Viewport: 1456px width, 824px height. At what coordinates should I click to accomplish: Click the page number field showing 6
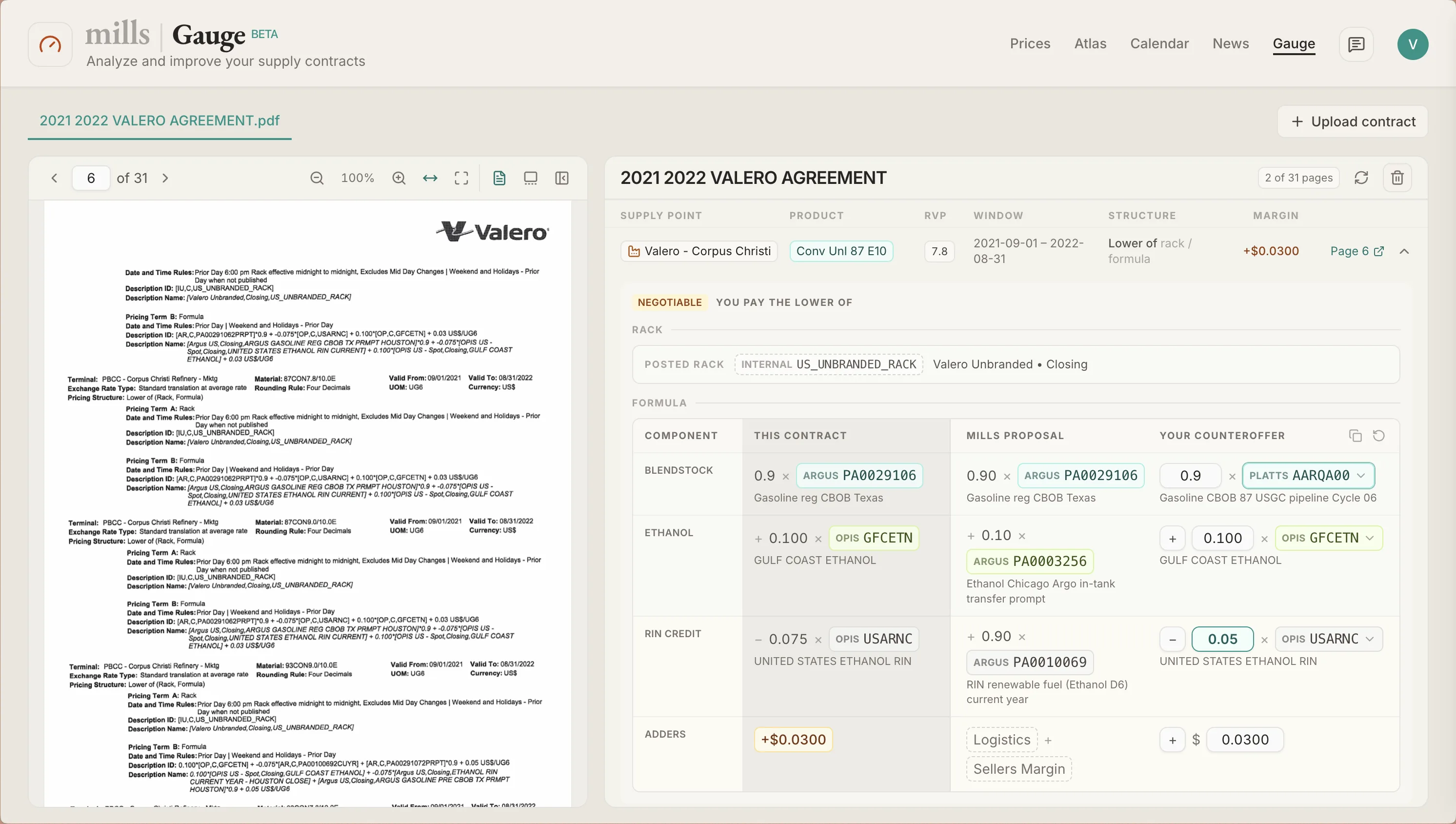91,178
